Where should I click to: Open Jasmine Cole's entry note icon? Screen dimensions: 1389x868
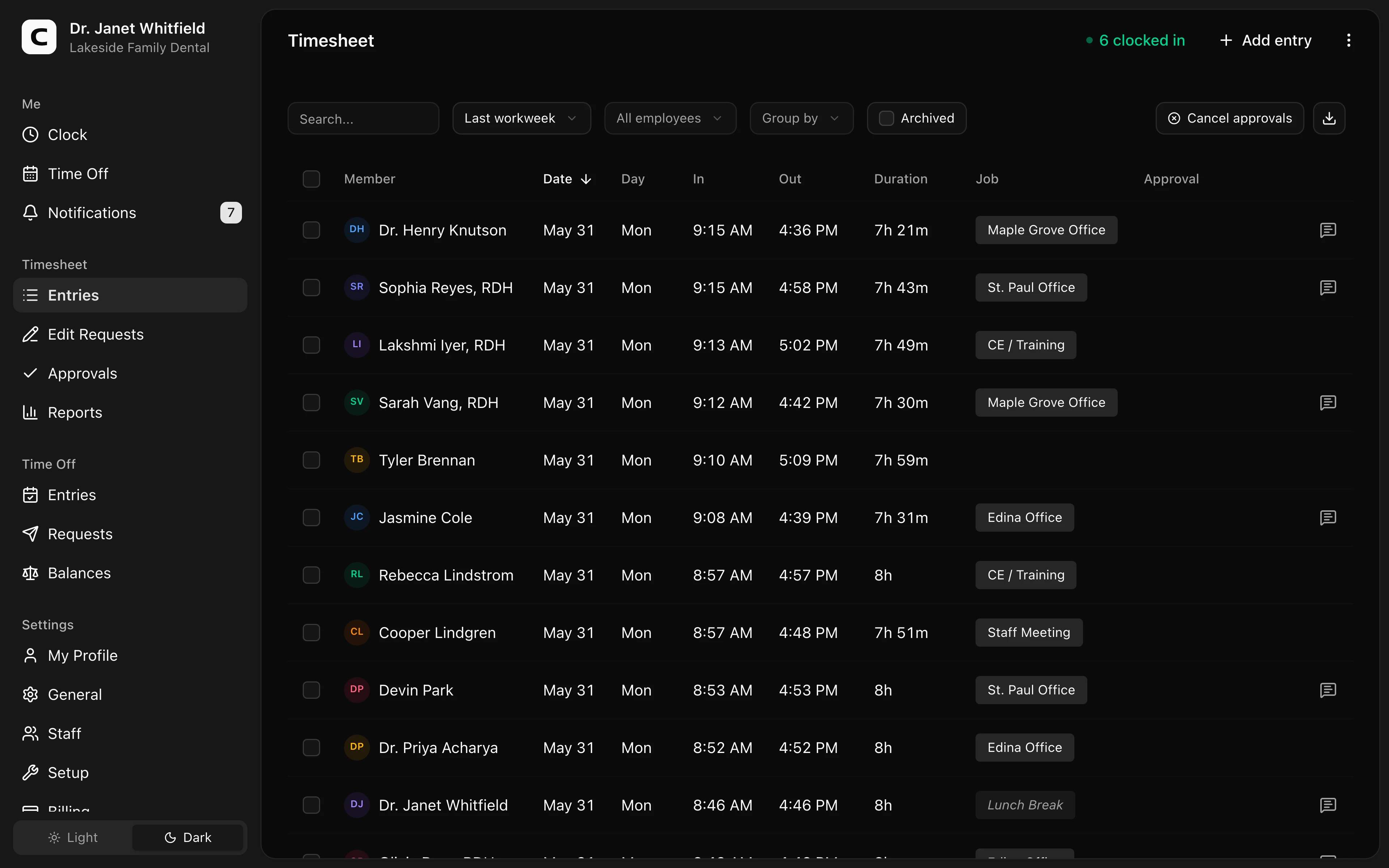point(1328,518)
